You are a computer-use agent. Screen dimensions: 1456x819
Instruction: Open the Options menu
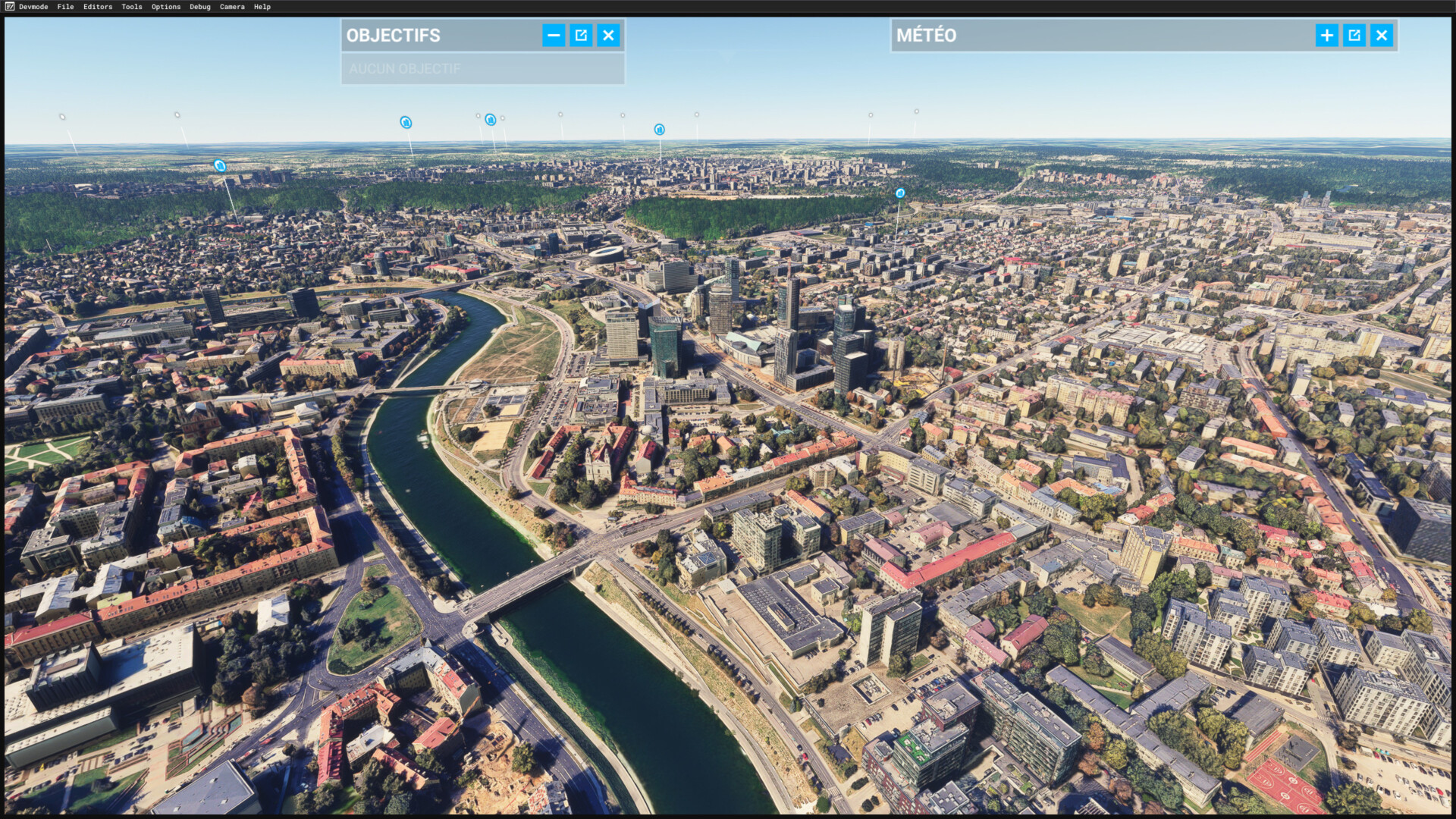tap(165, 7)
